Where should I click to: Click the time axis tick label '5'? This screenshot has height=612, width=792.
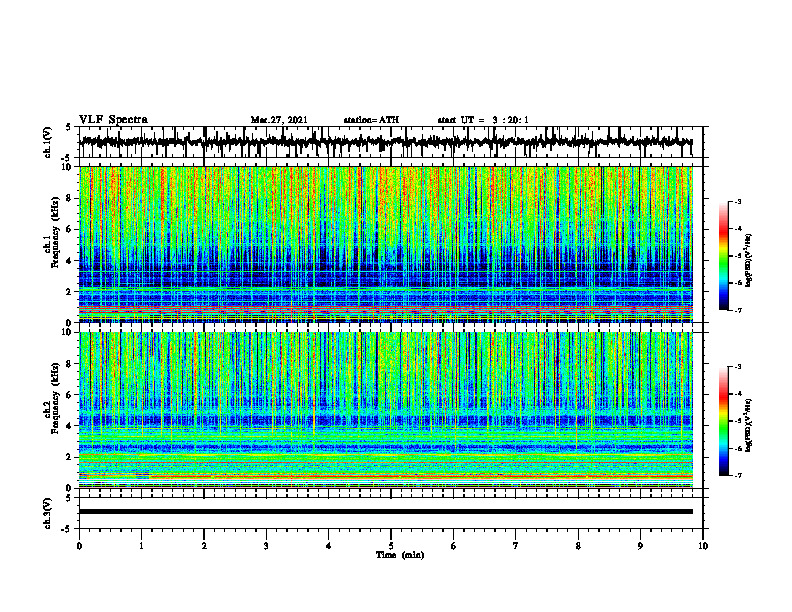pyautogui.click(x=391, y=546)
